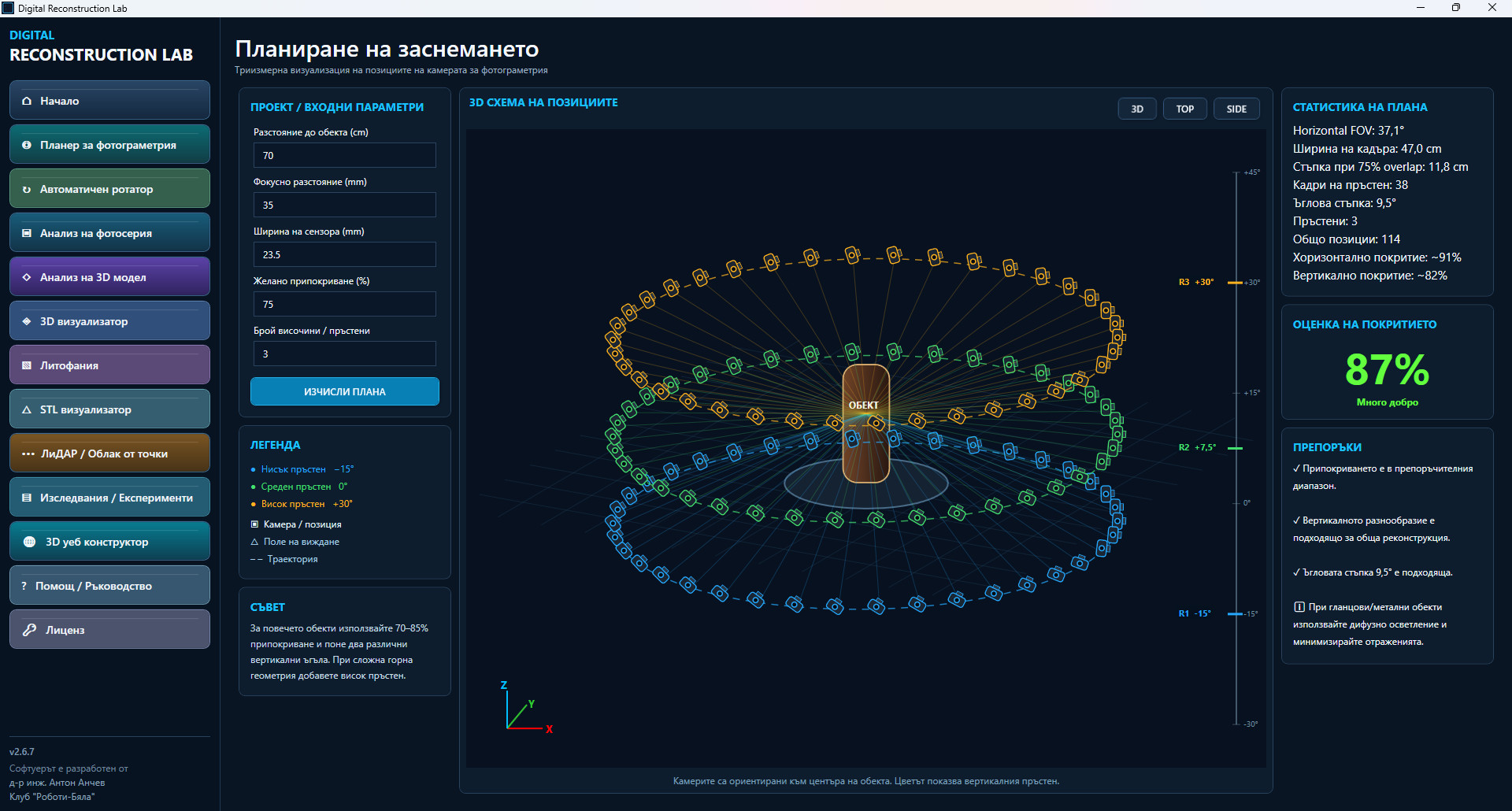Click the ИЗЧИСЛИ ПЛАНА button
The image size is (1512, 811).
pyautogui.click(x=345, y=391)
